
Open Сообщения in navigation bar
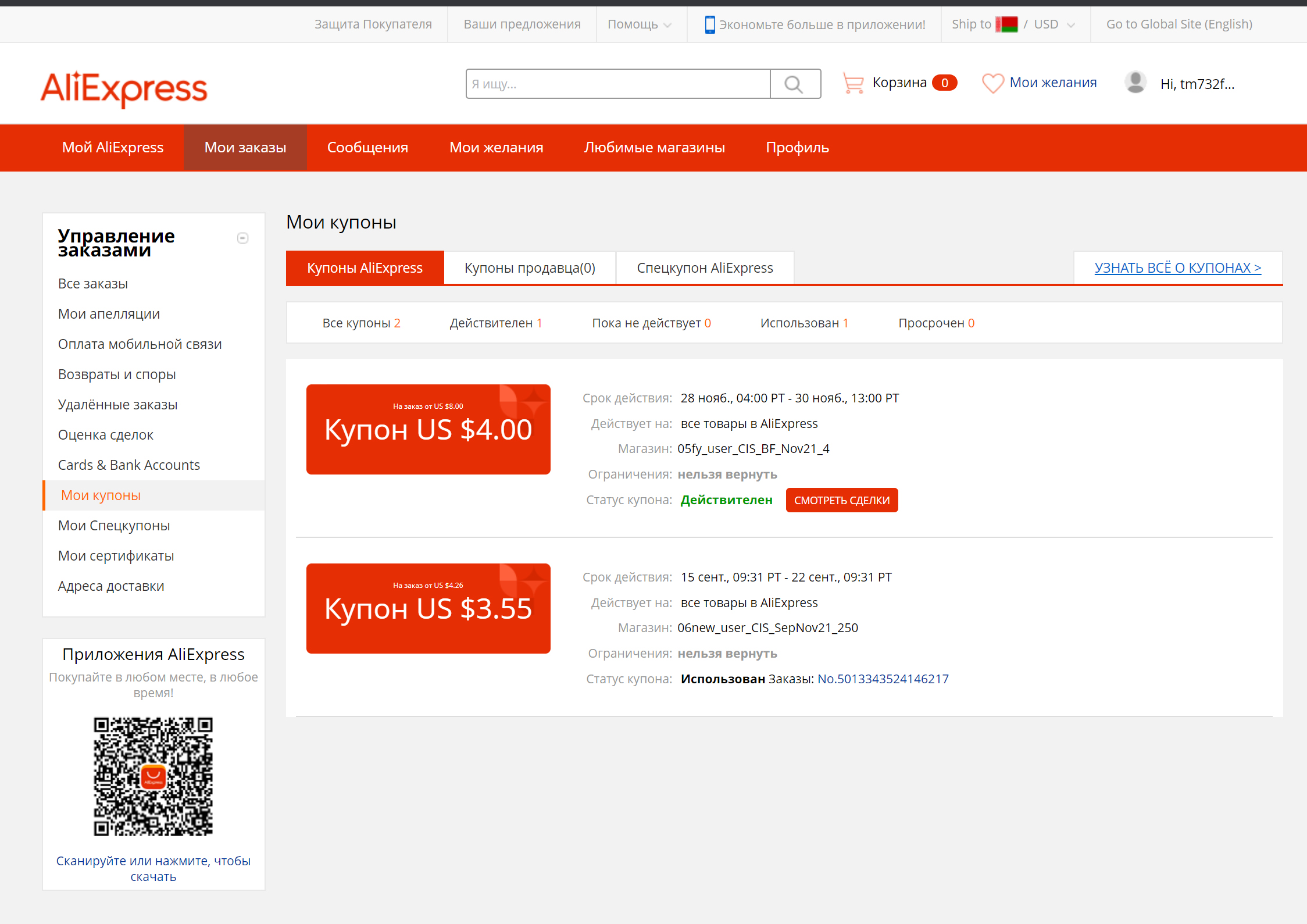point(367,147)
